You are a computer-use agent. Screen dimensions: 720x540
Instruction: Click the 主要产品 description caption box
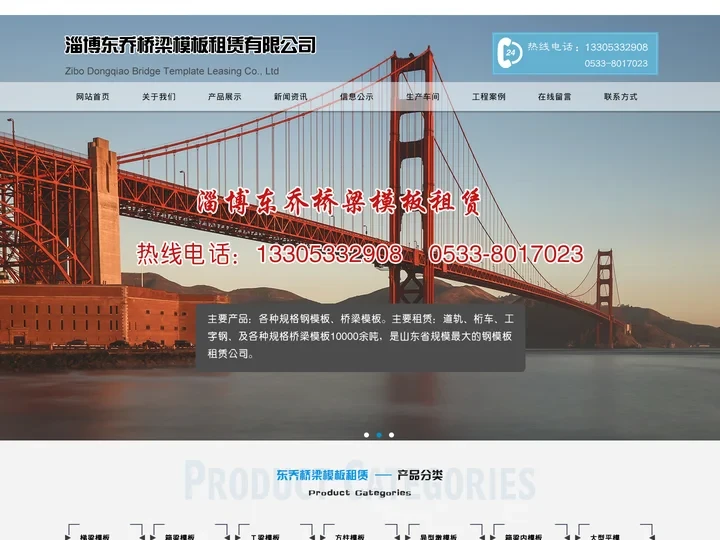[360, 337]
